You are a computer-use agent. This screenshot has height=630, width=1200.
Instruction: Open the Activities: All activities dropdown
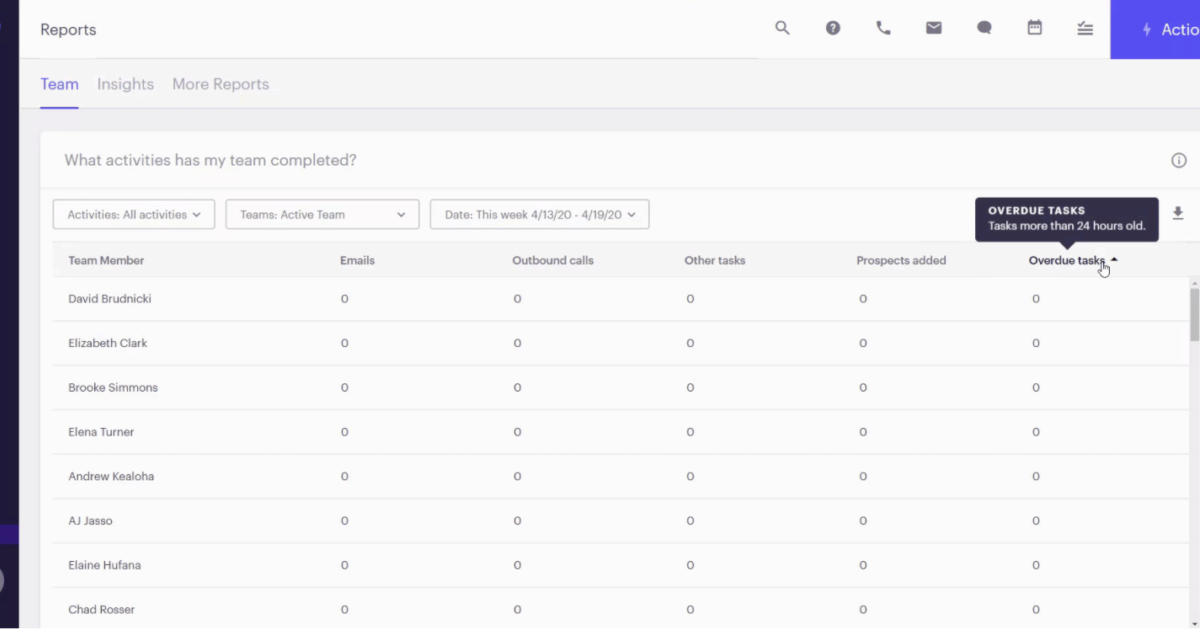[133, 213]
